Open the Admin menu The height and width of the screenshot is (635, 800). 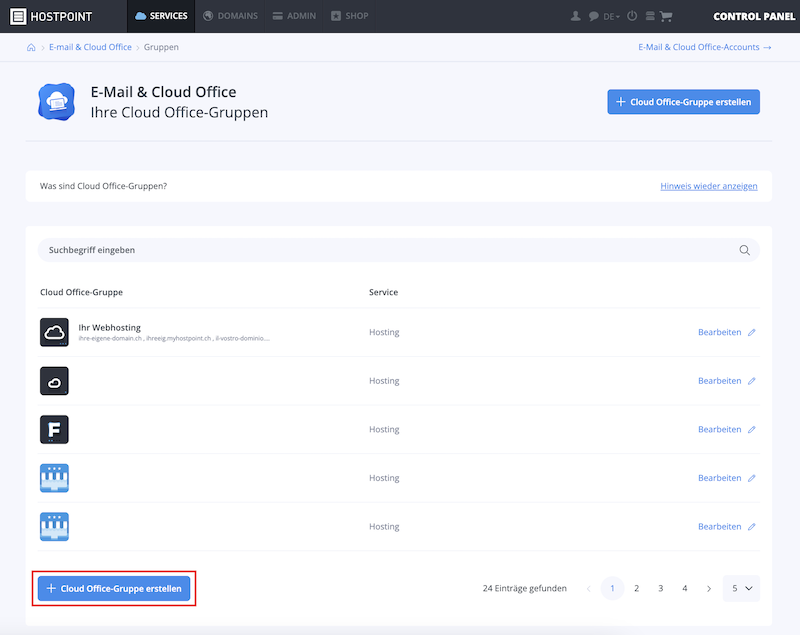pyautogui.click(x=294, y=16)
